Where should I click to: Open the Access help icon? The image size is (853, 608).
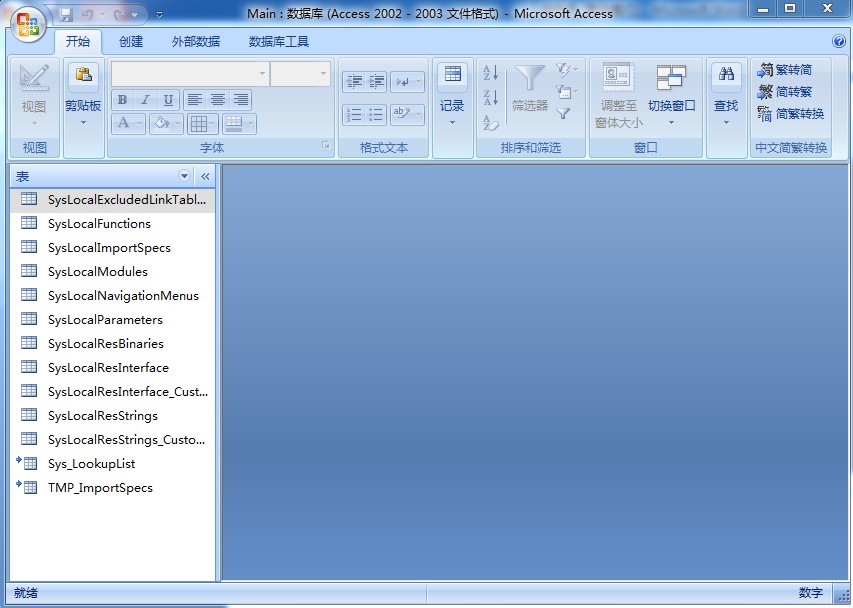tap(838, 41)
